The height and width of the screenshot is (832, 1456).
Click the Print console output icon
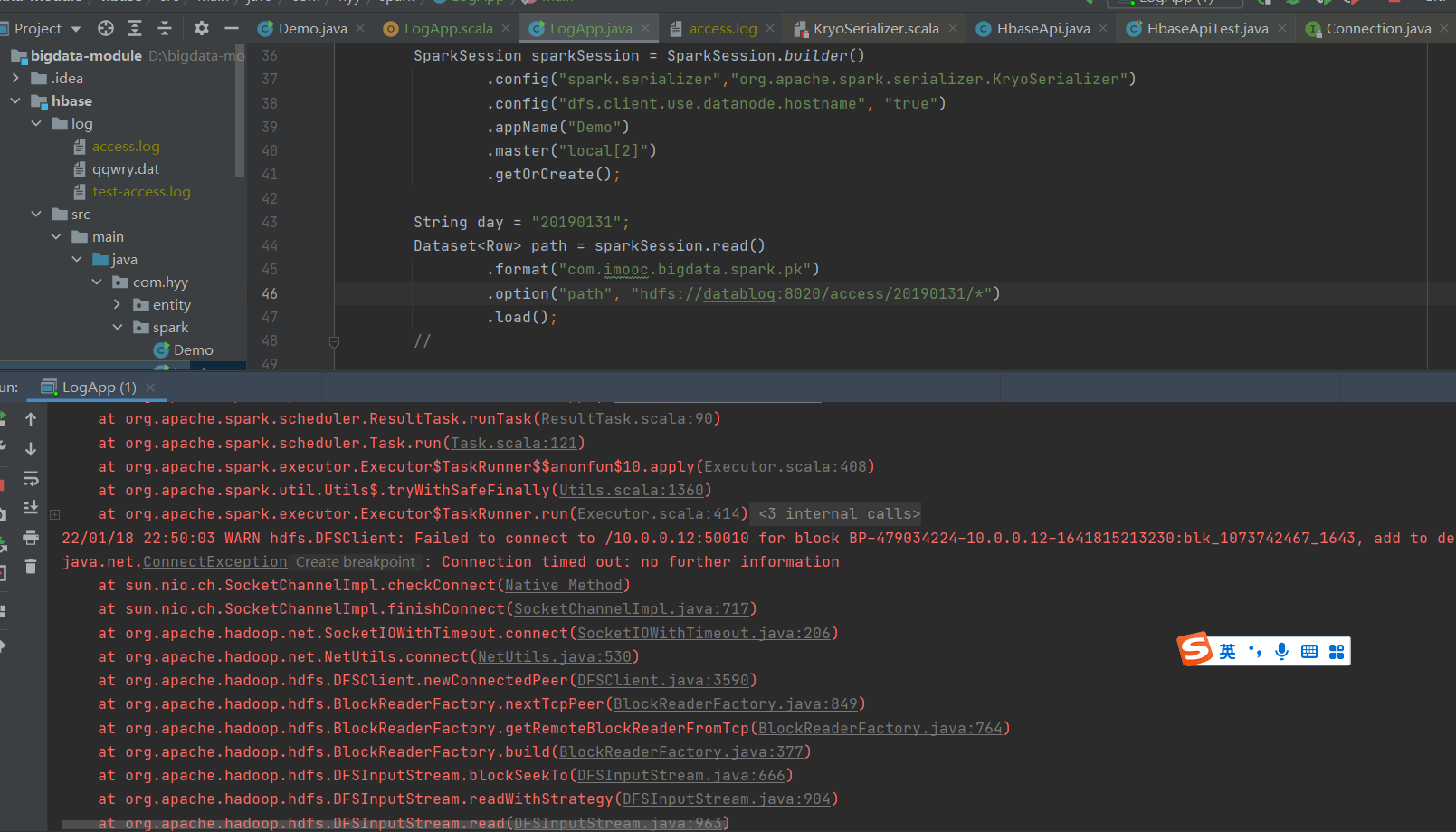pos(31,537)
